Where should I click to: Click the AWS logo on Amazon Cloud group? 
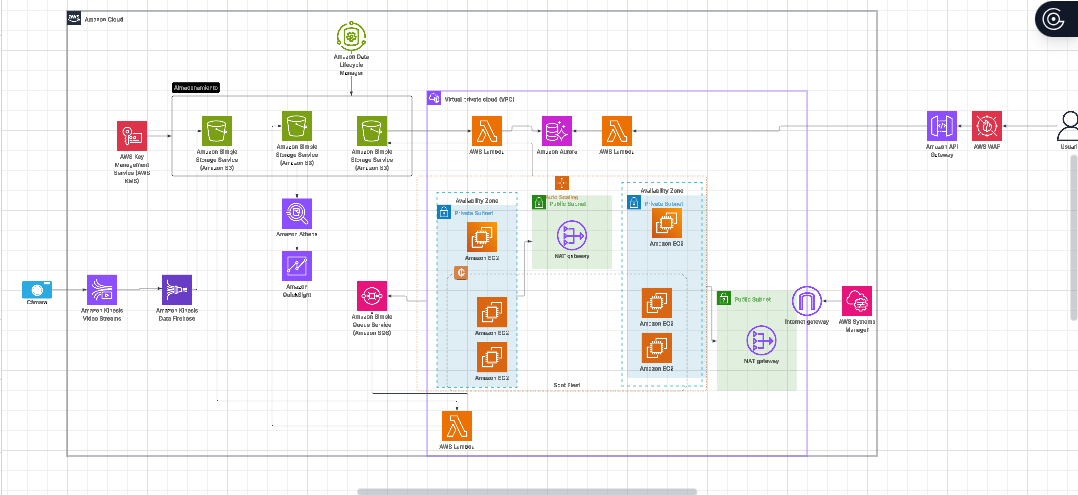[74, 19]
